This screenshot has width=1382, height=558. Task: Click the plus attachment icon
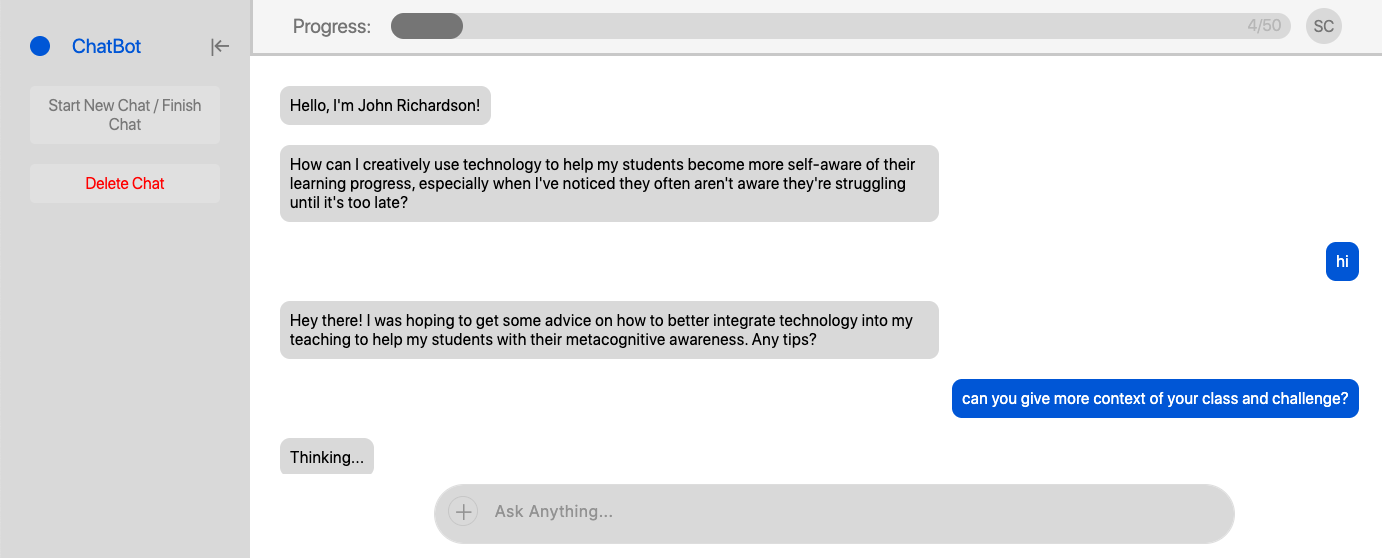463,512
